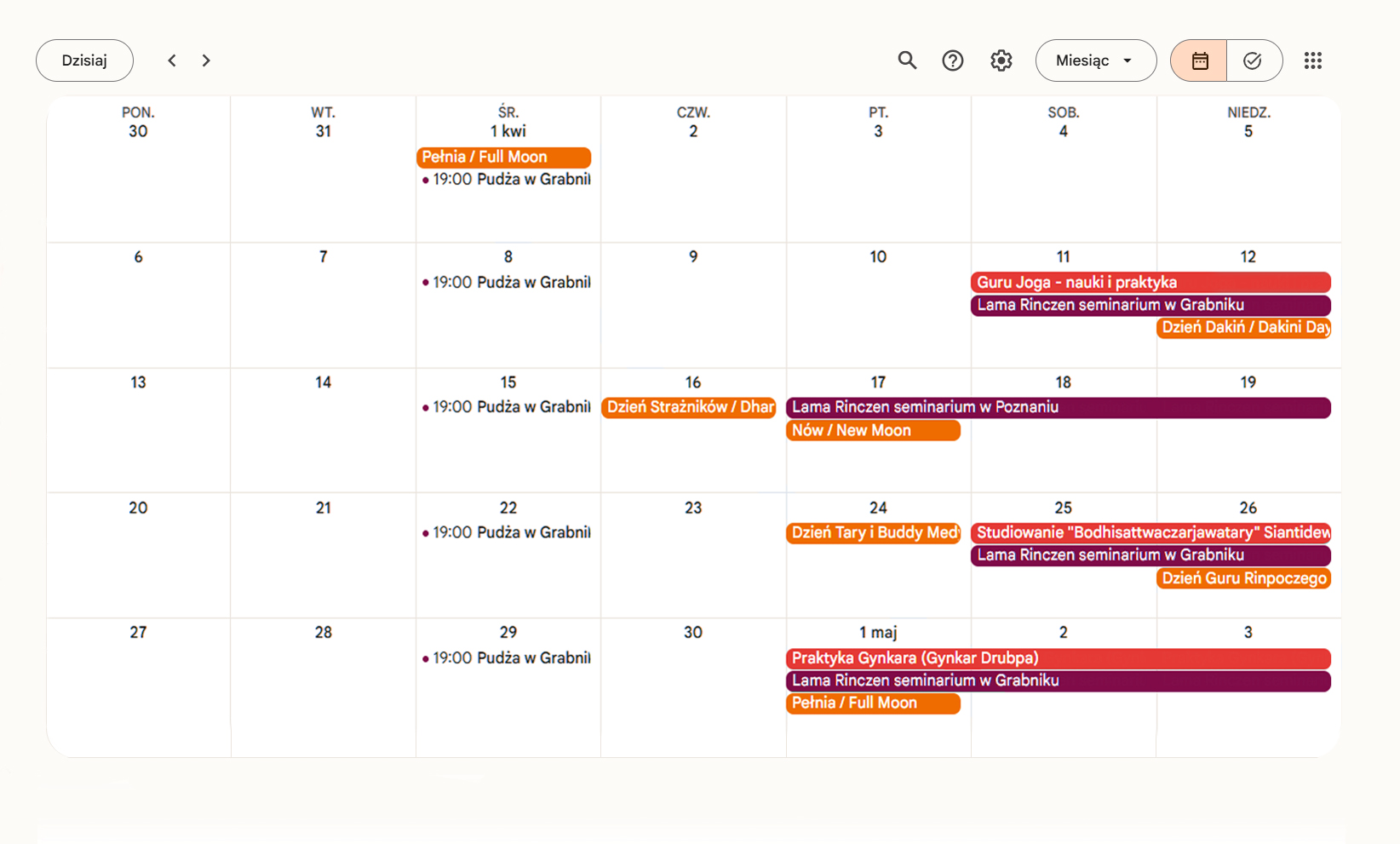1400x844 pixels.
Task: Open Dzień Guru Rinpoczego event
Action: (1243, 579)
